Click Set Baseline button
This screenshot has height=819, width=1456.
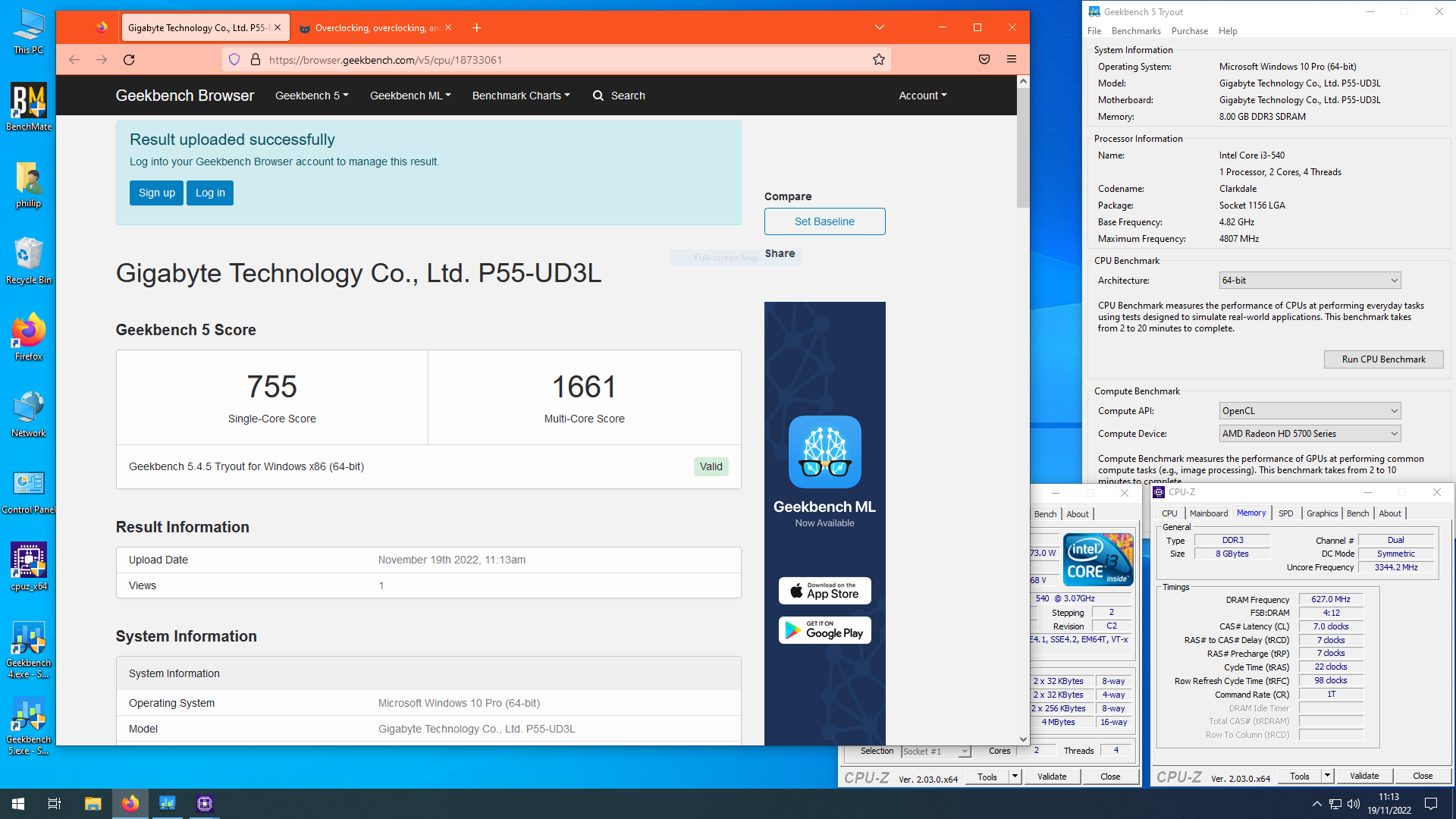click(x=824, y=221)
